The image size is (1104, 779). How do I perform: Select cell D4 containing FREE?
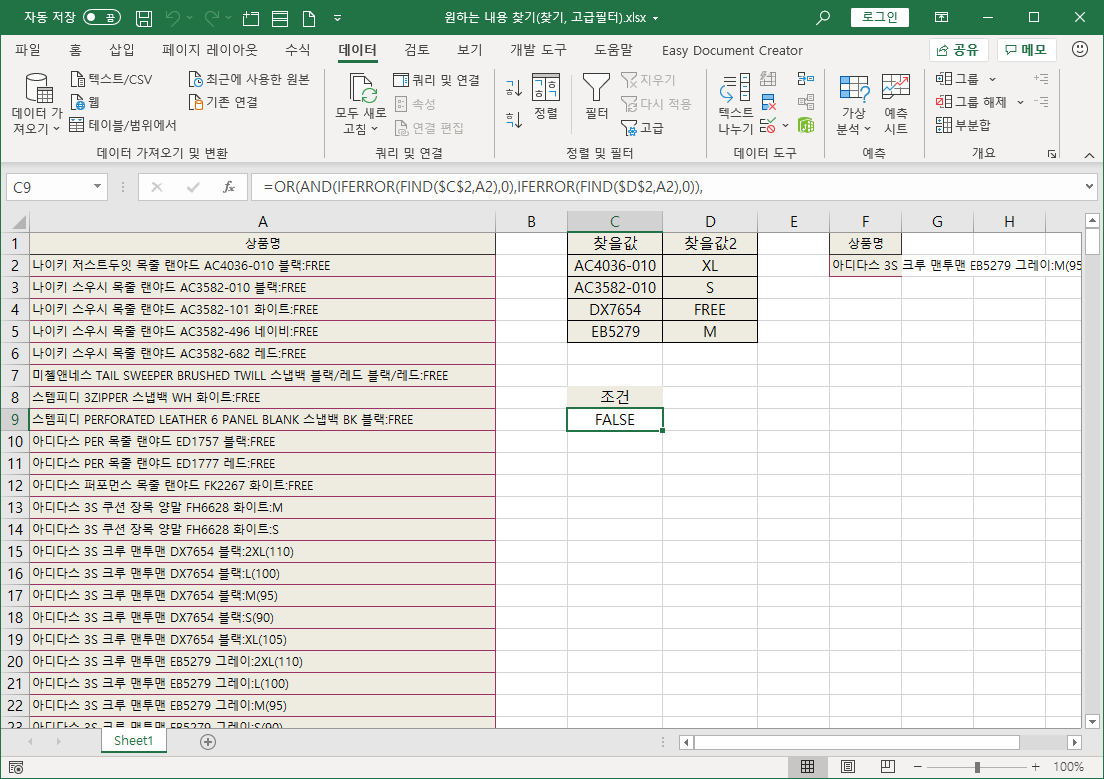(x=710, y=309)
